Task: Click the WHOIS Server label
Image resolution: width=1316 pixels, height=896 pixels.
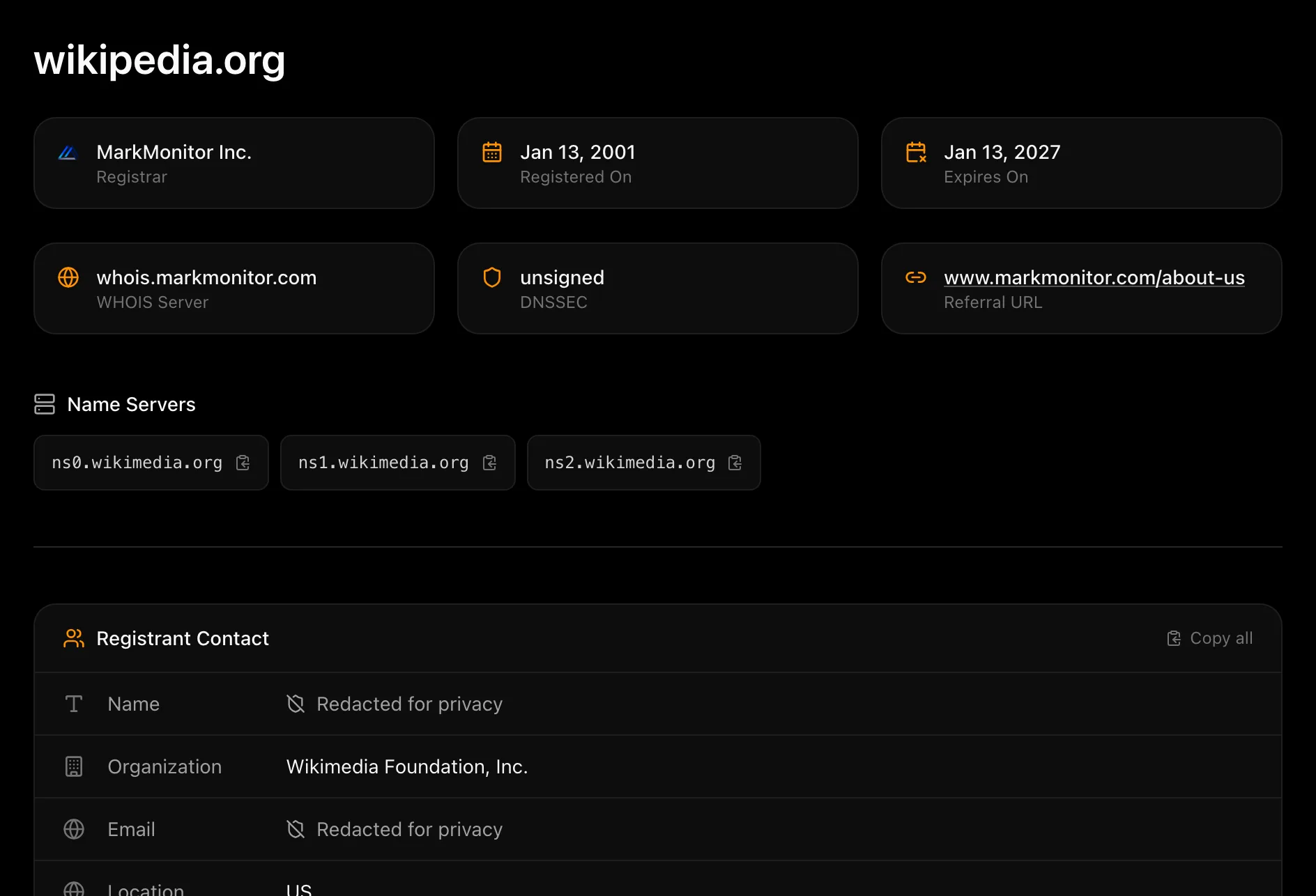Action: point(152,302)
